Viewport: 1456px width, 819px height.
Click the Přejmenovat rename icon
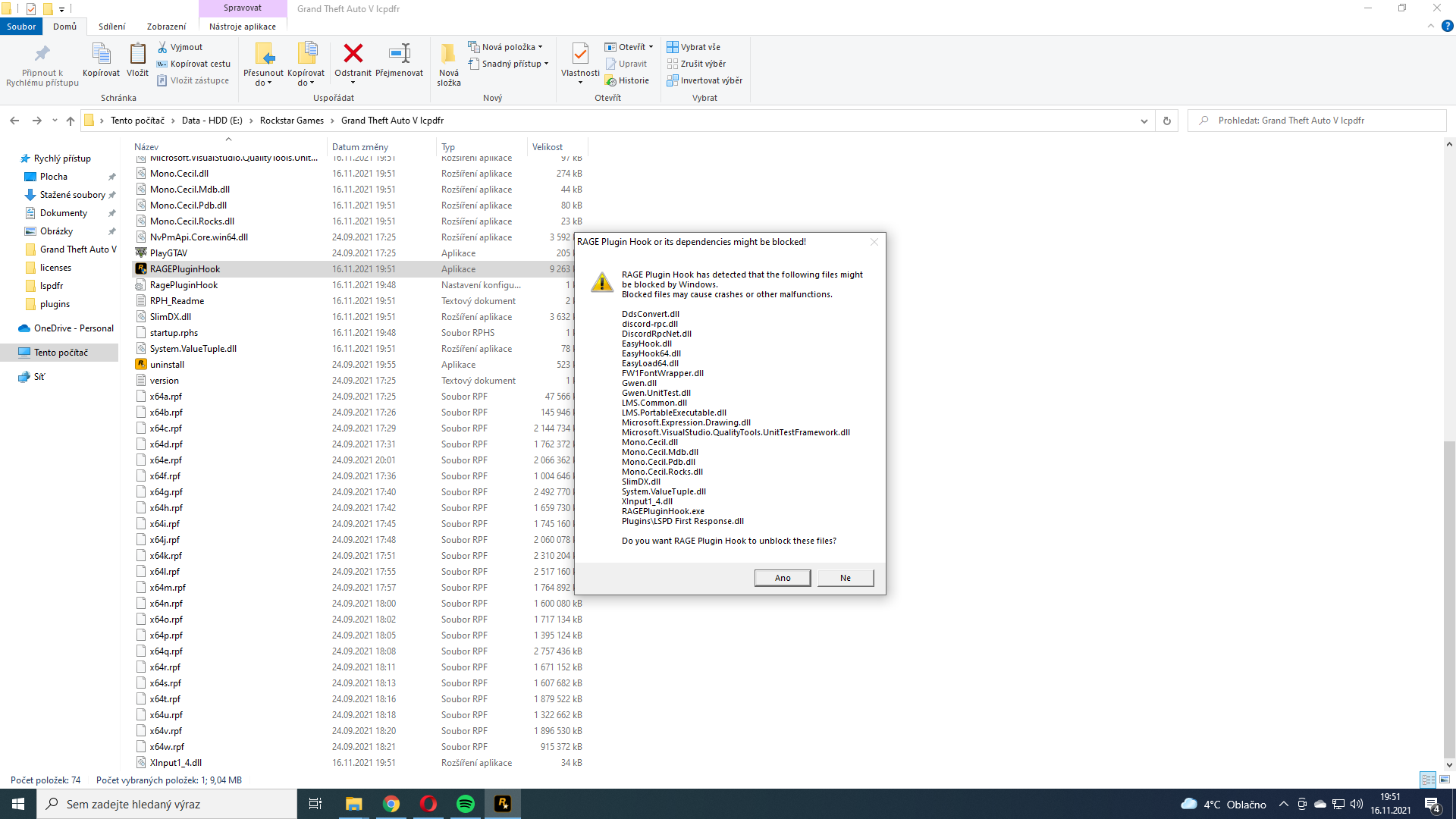(399, 55)
